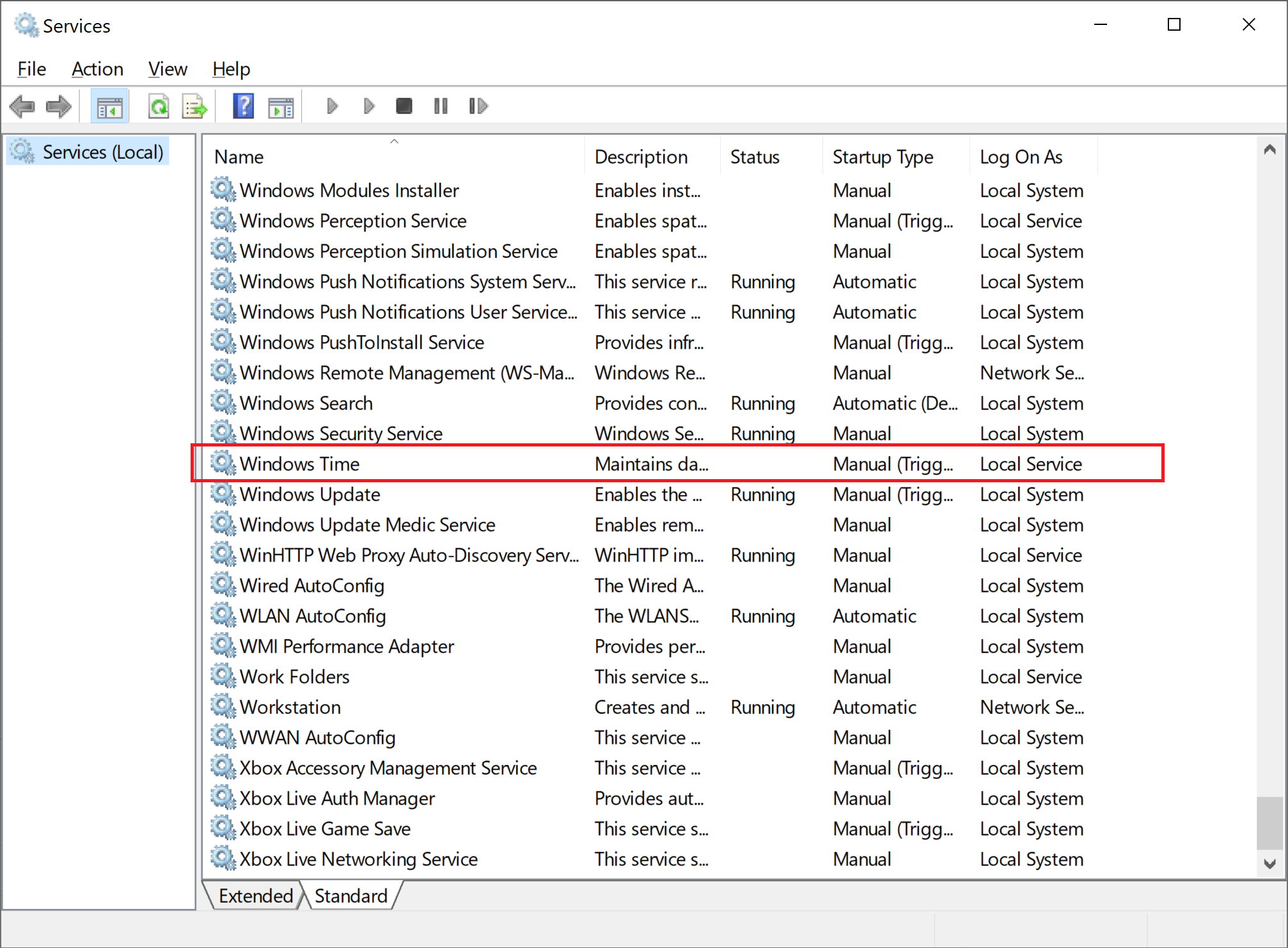1288x948 pixels.
Task: Stop the service using the stop icon
Action: pyautogui.click(x=404, y=106)
